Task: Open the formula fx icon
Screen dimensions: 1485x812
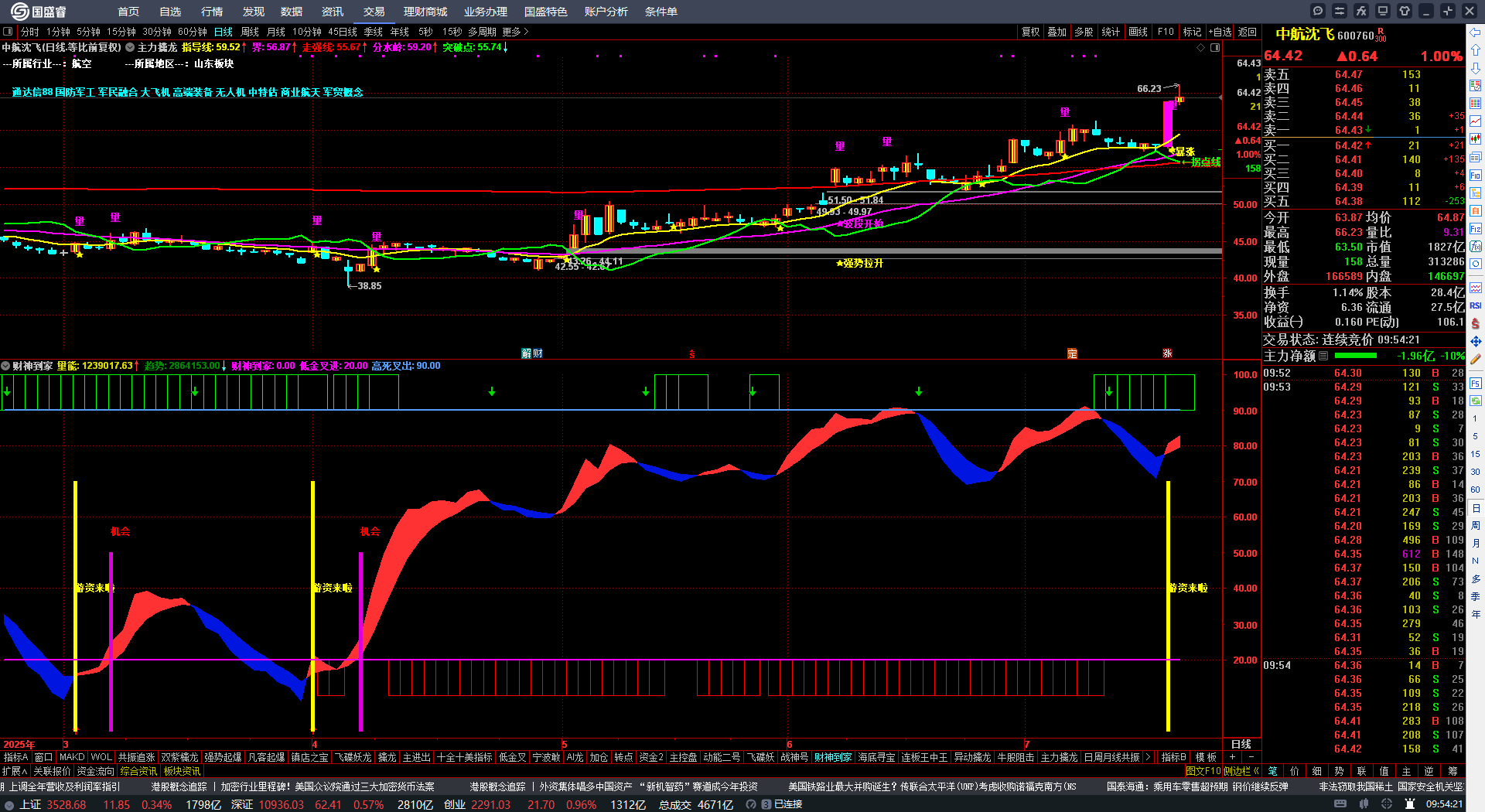Action: pyautogui.click(x=1361, y=11)
